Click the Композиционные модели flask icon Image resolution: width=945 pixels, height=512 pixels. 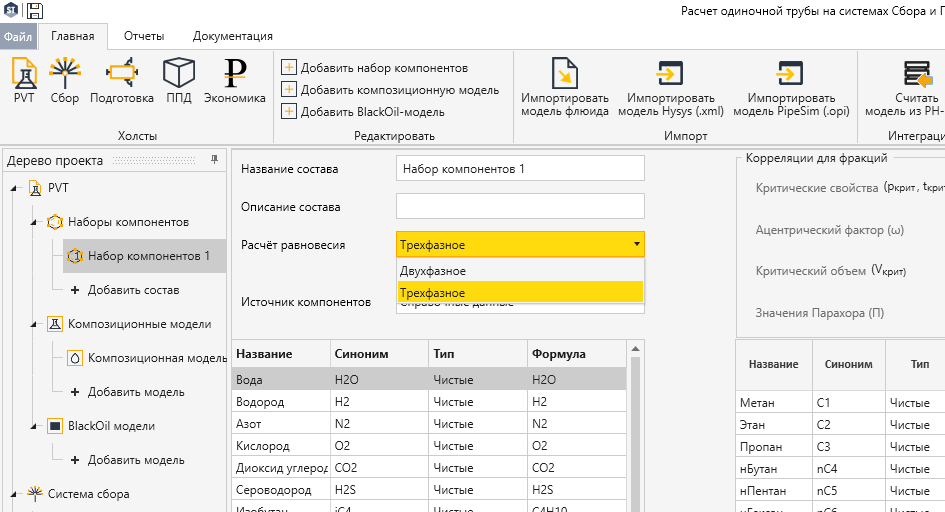click(x=55, y=324)
